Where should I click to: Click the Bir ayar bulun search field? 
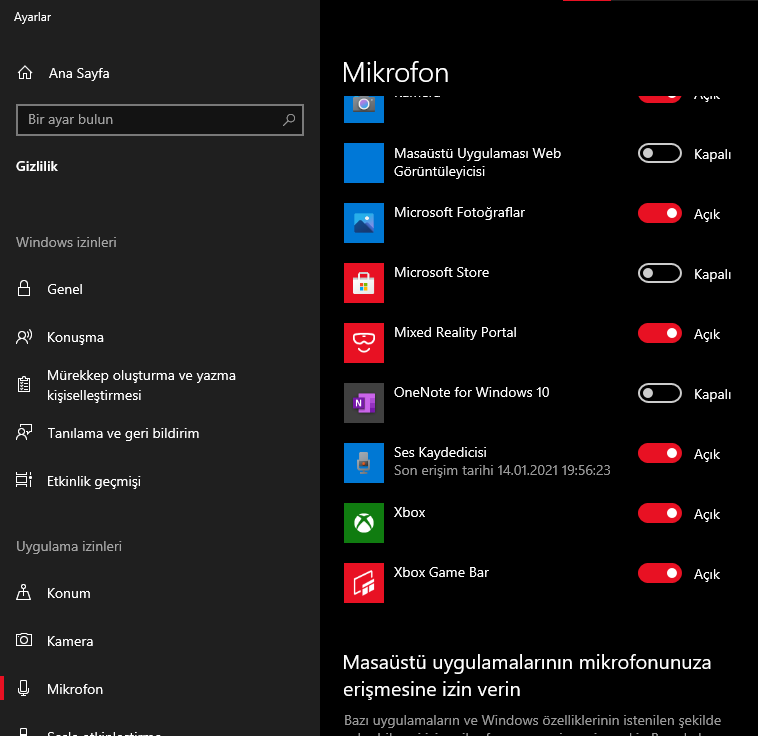160,119
